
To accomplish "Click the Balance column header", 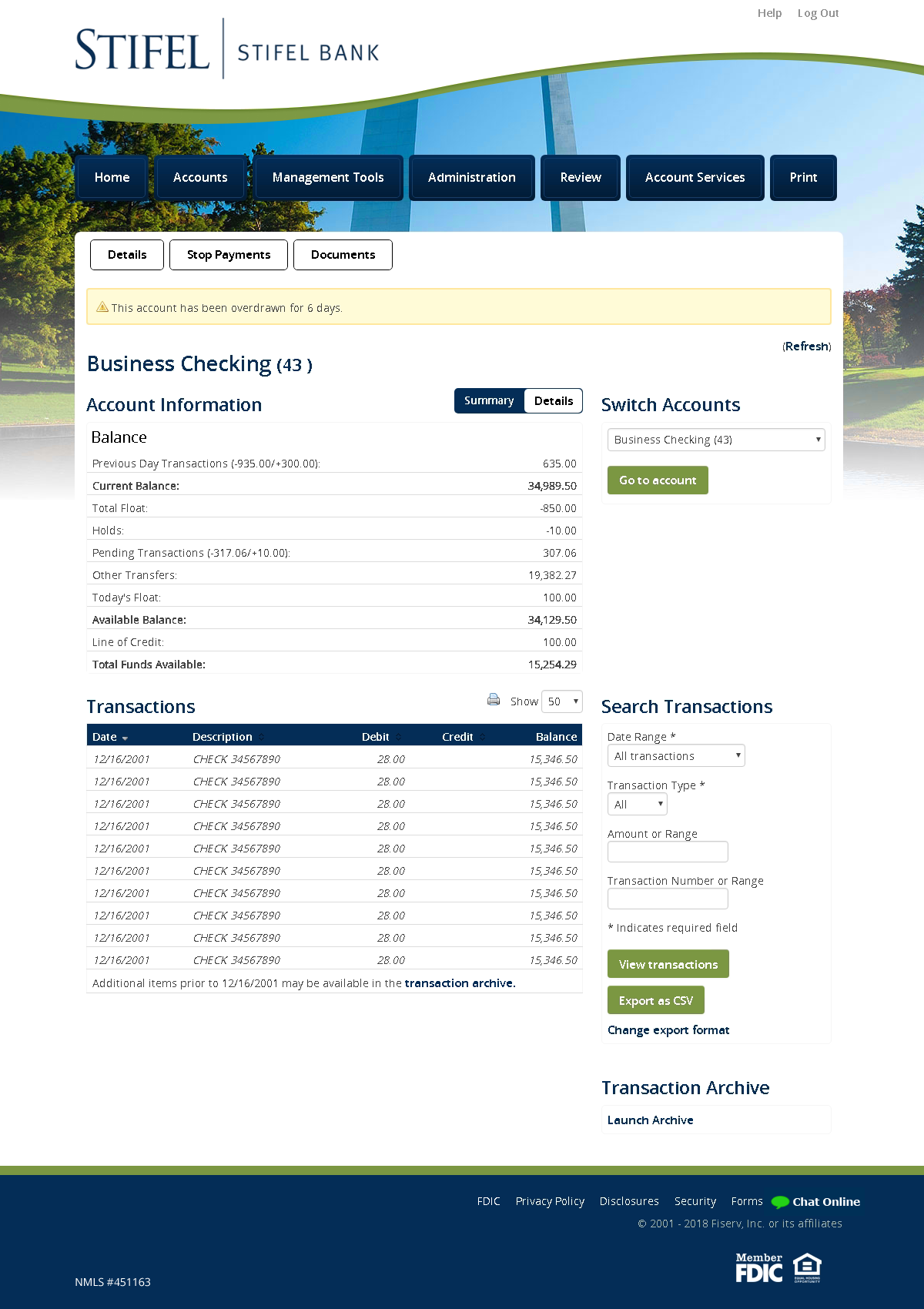I will click(x=556, y=737).
